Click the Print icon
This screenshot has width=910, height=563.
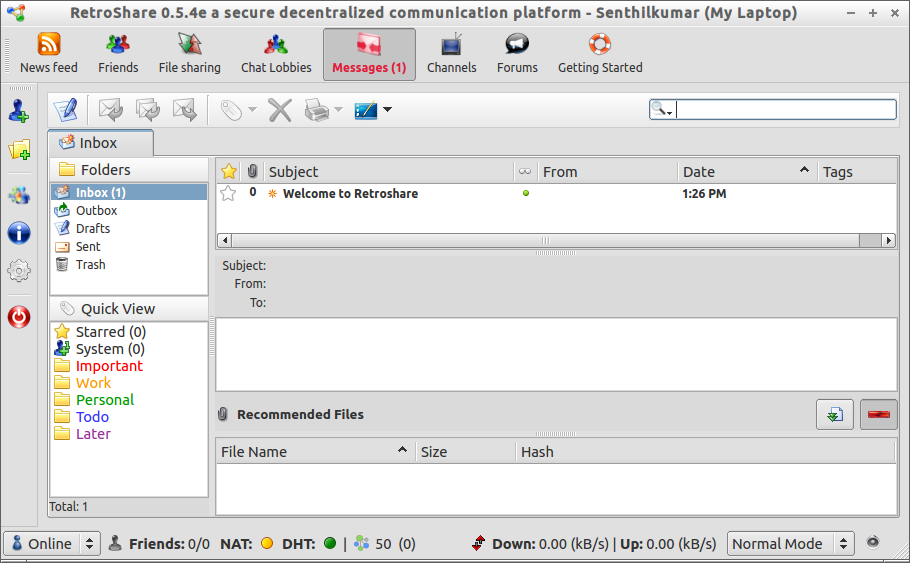317,109
